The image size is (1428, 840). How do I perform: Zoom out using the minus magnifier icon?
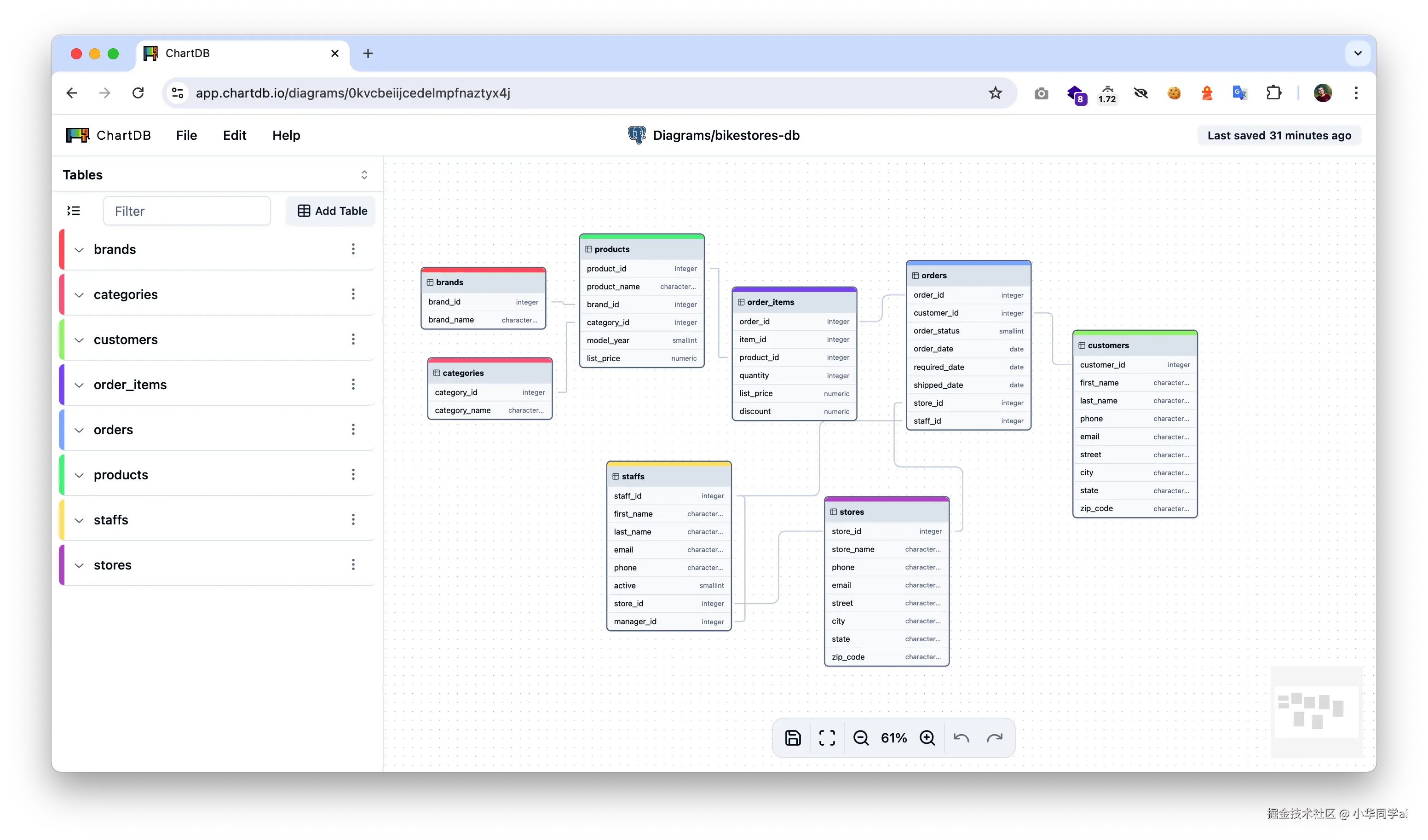pos(861,737)
